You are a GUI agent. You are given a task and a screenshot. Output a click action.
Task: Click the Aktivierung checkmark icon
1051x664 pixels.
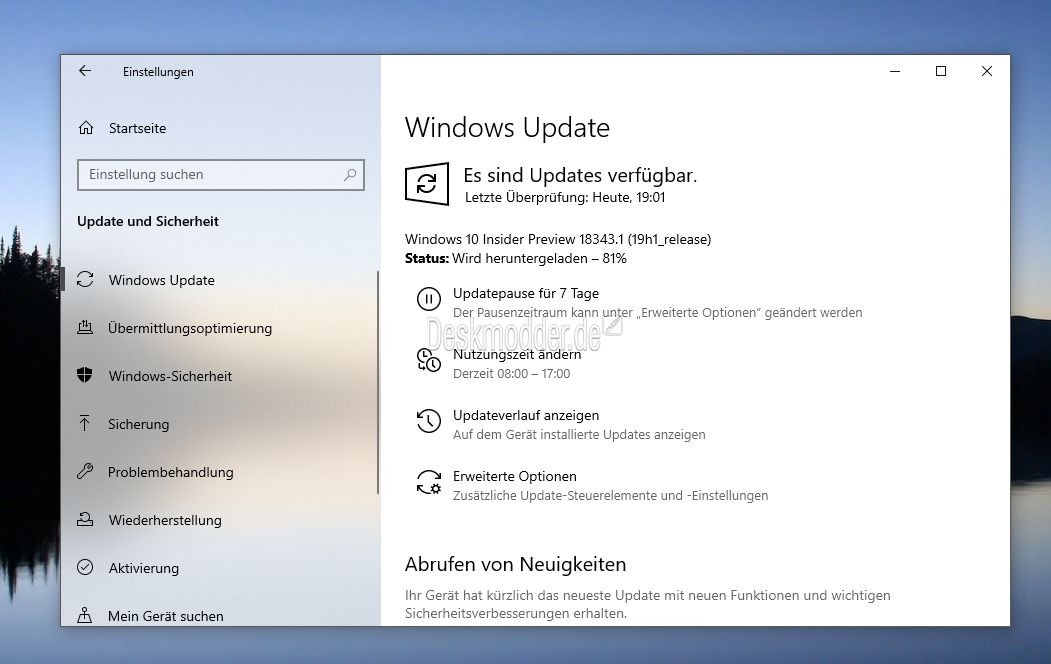click(x=85, y=568)
